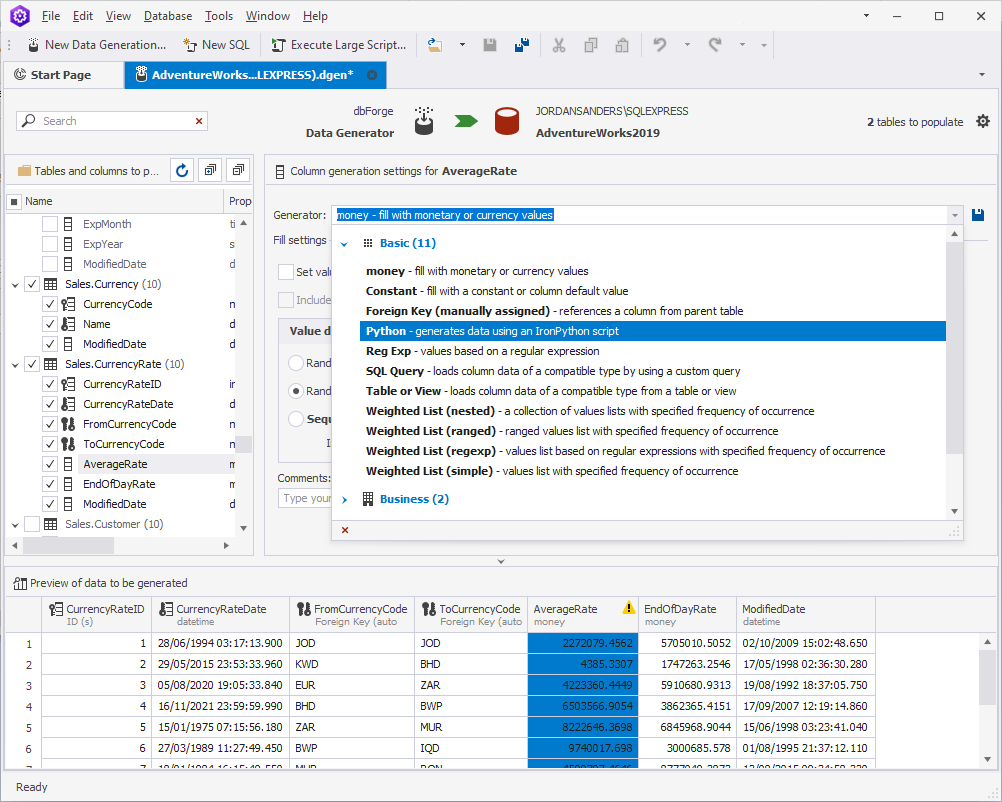1002x802 pixels.
Task: Open the Undo history dropdown arrow
Action: 687,45
